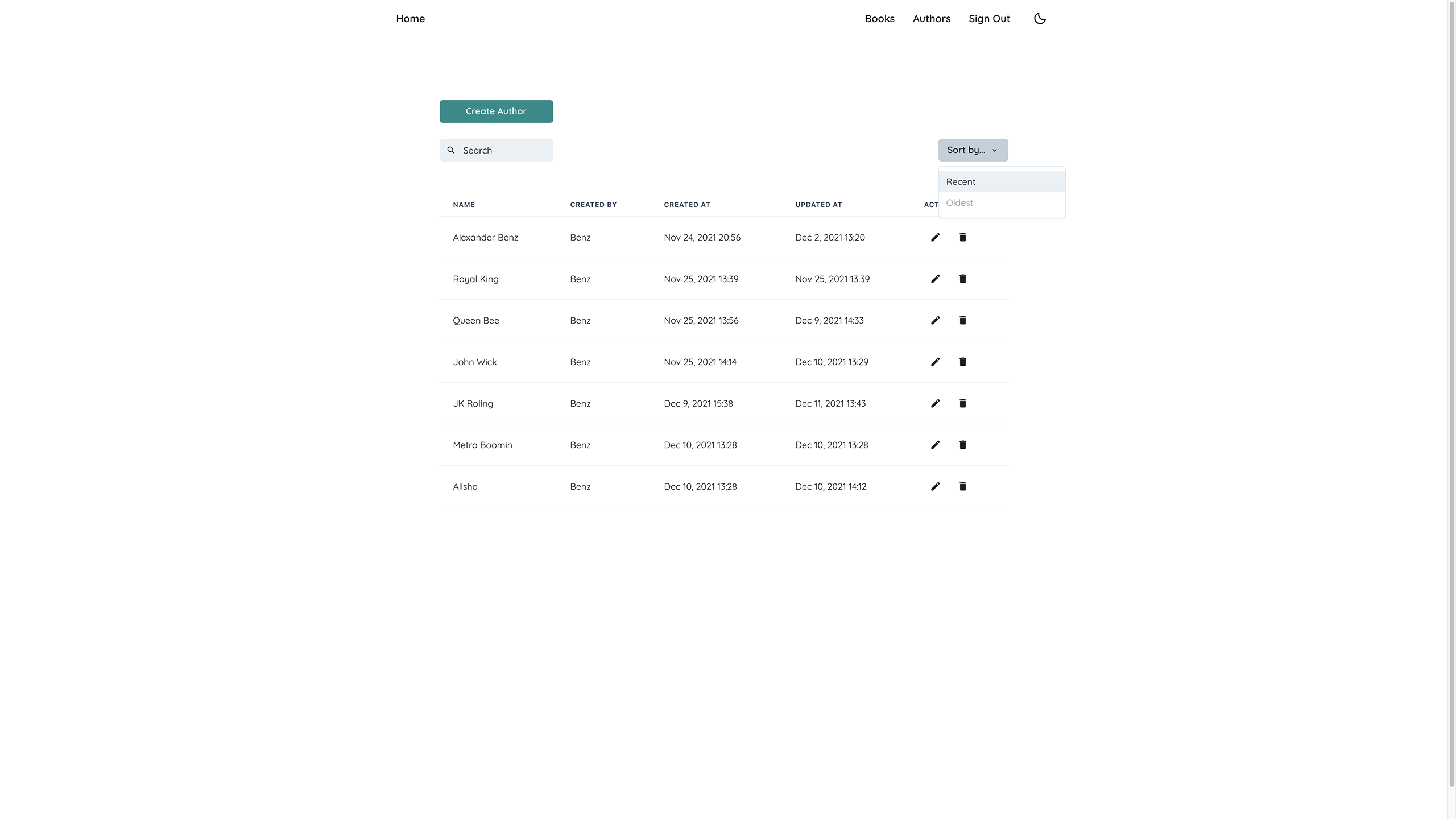Go to the Authors page
Viewport: 1456px width, 819px height.
931,19
